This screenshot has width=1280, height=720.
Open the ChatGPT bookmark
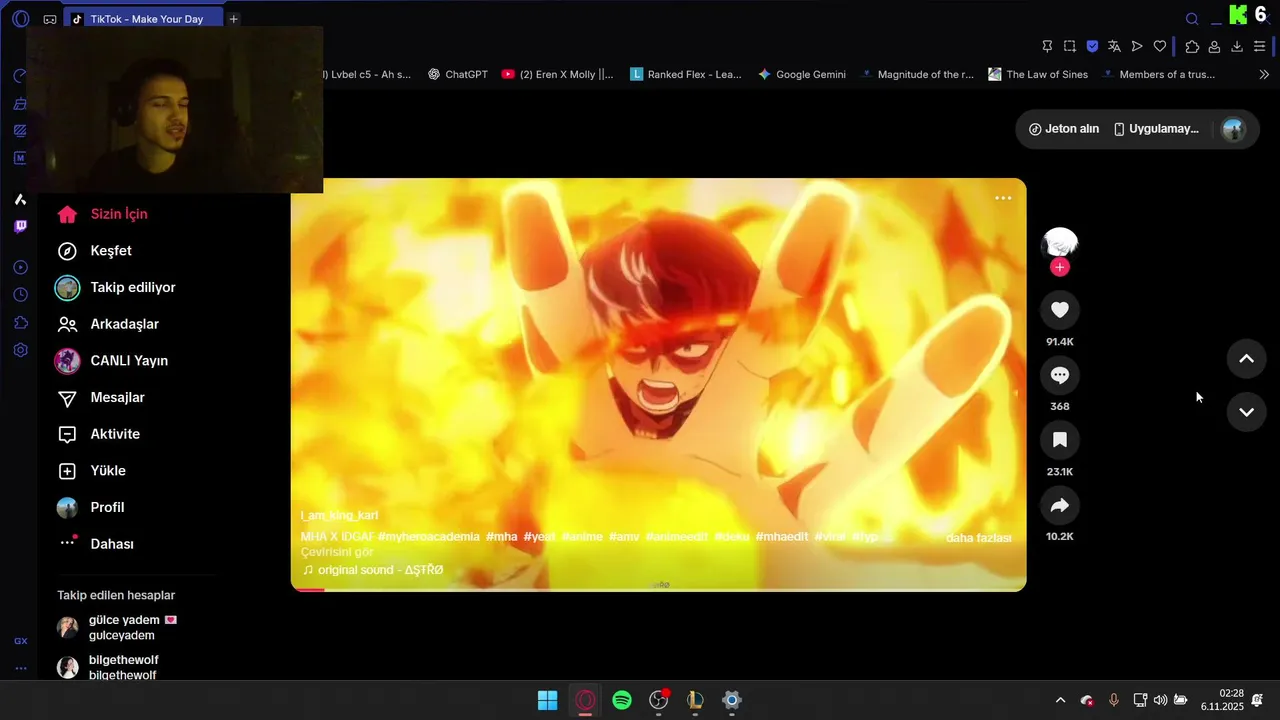pyautogui.click(x=458, y=74)
